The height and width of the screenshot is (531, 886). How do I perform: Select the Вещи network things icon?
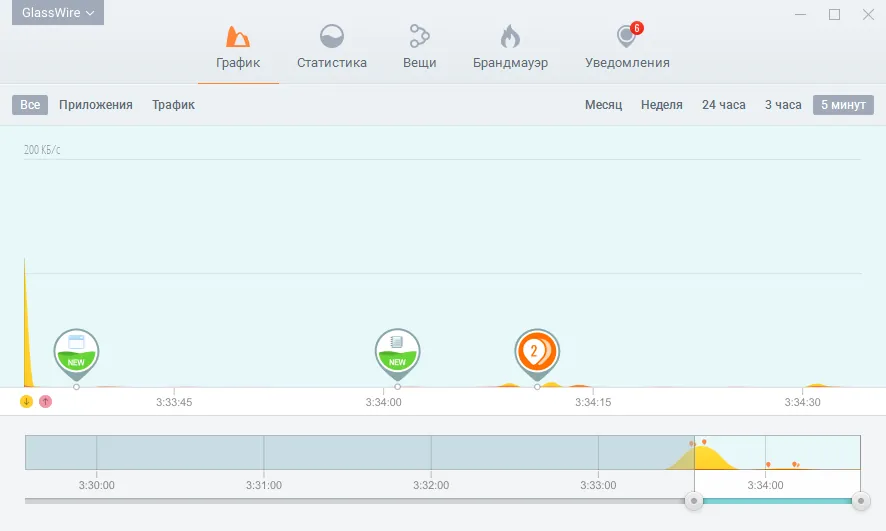[419, 36]
